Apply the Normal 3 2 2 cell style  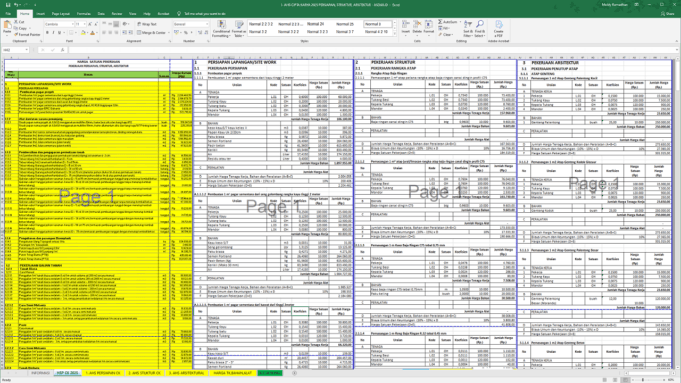[288, 32]
